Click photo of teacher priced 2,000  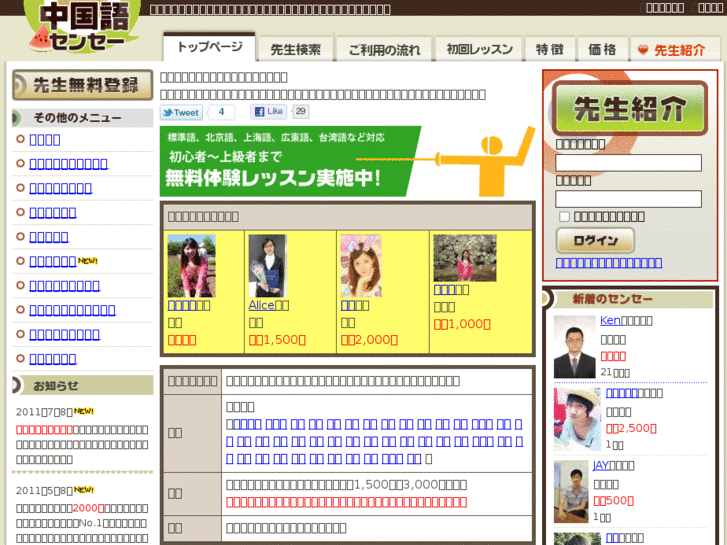[361, 266]
